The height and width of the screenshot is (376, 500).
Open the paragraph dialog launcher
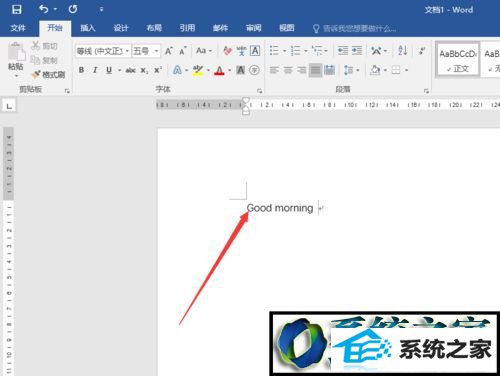pyautogui.click(x=426, y=91)
